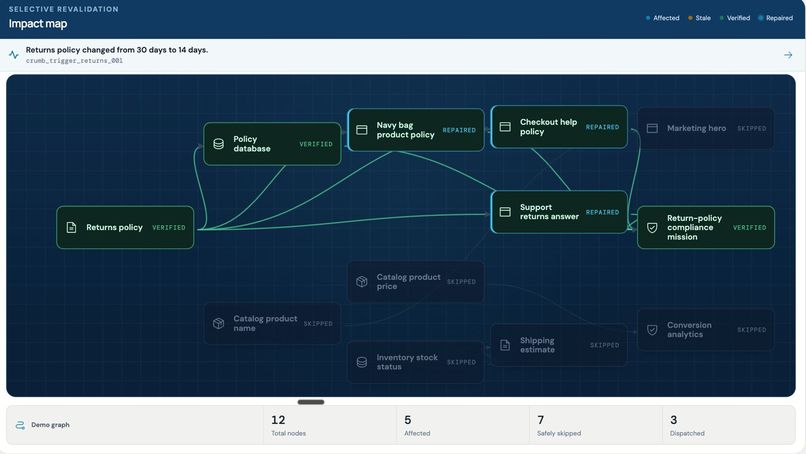This screenshot has width=806, height=454.
Task: Select the Catalog product name node
Action: click(x=272, y=323)
